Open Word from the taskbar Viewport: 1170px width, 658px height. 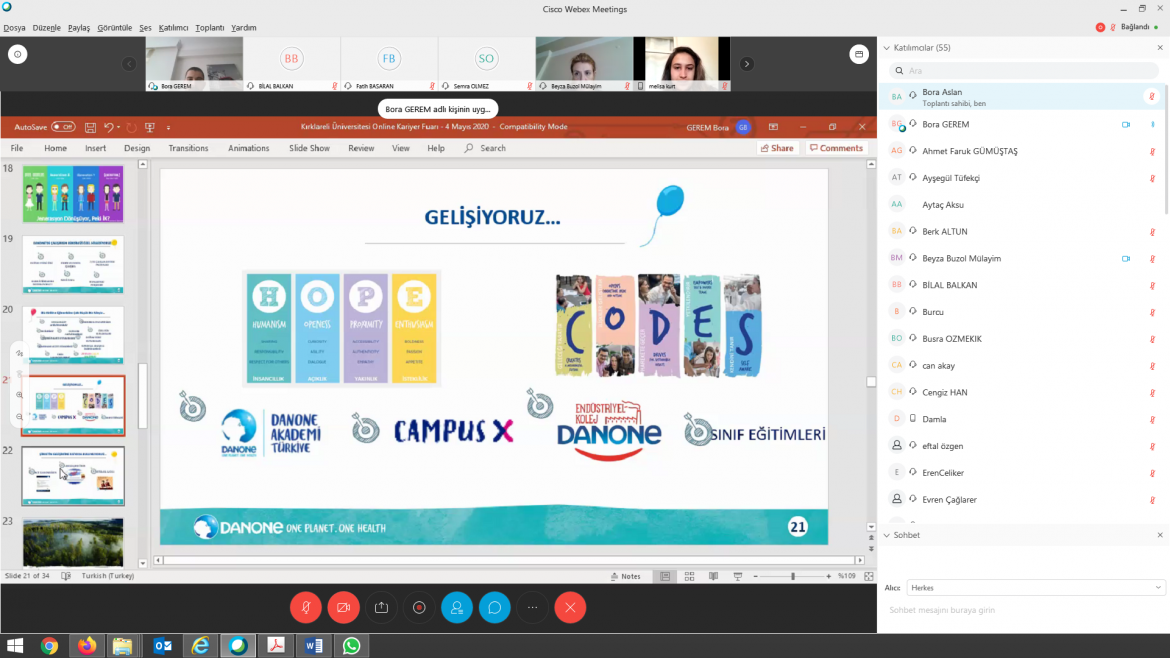[x=313, y=645]
